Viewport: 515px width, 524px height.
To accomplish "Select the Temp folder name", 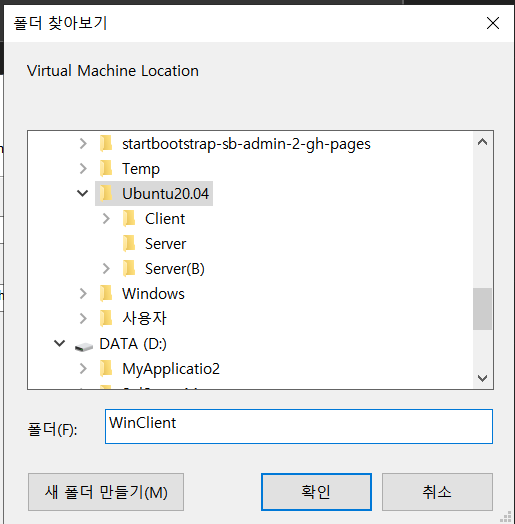I will point(141,169).
